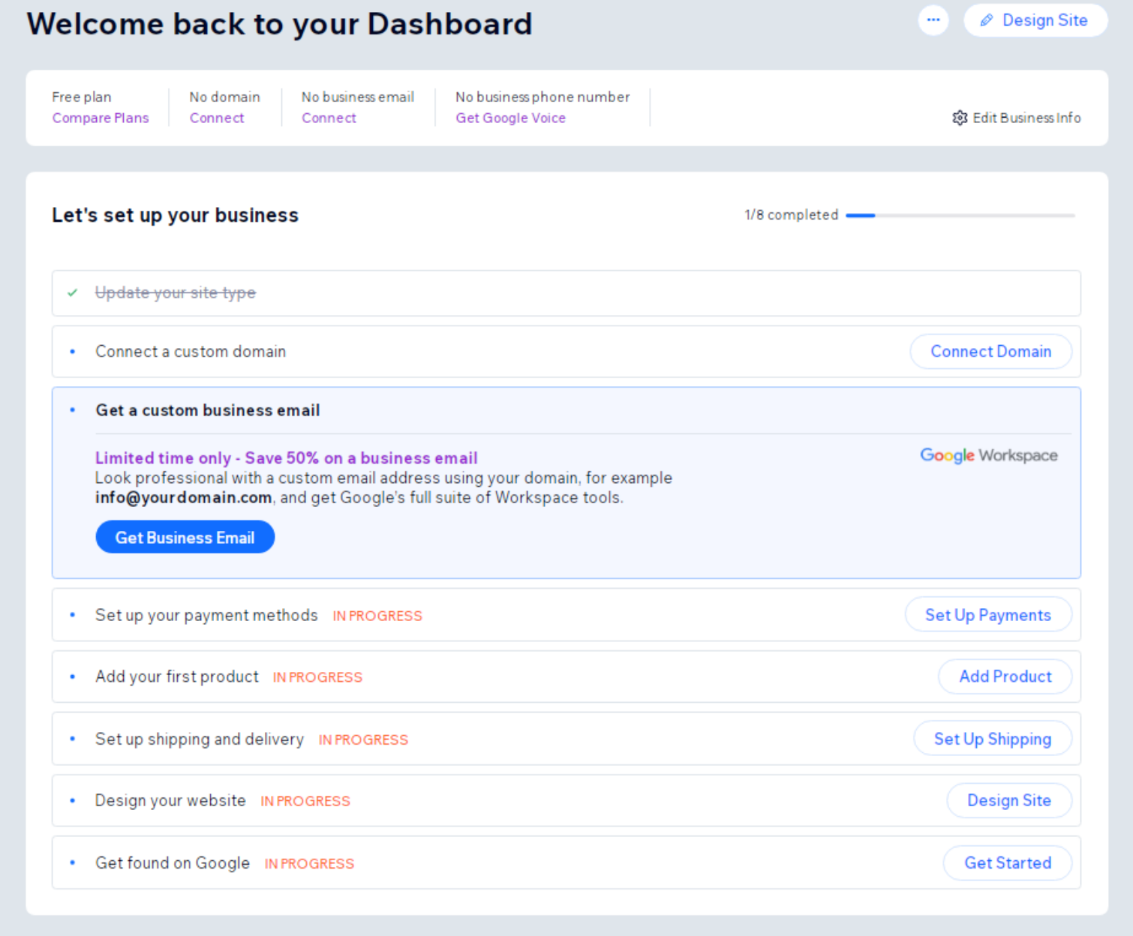Expand the Set up your payment methods step

206,615
